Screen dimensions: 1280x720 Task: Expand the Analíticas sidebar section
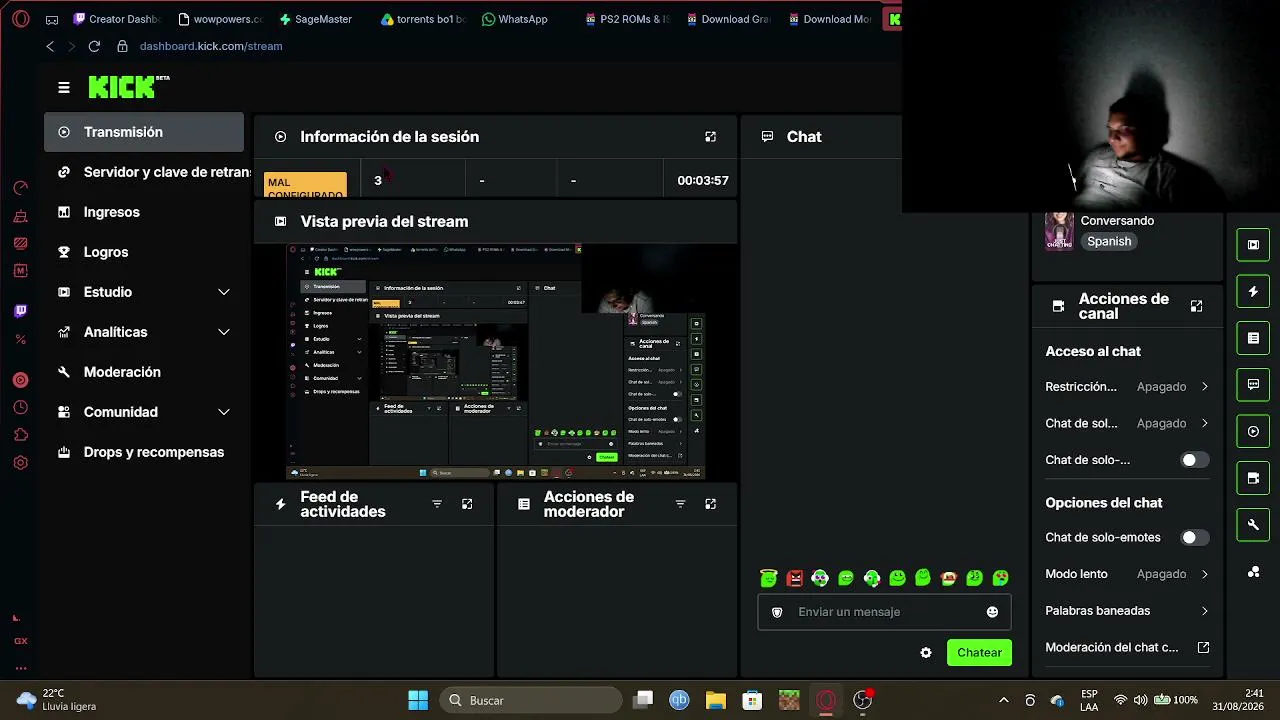tap(144, 332)
